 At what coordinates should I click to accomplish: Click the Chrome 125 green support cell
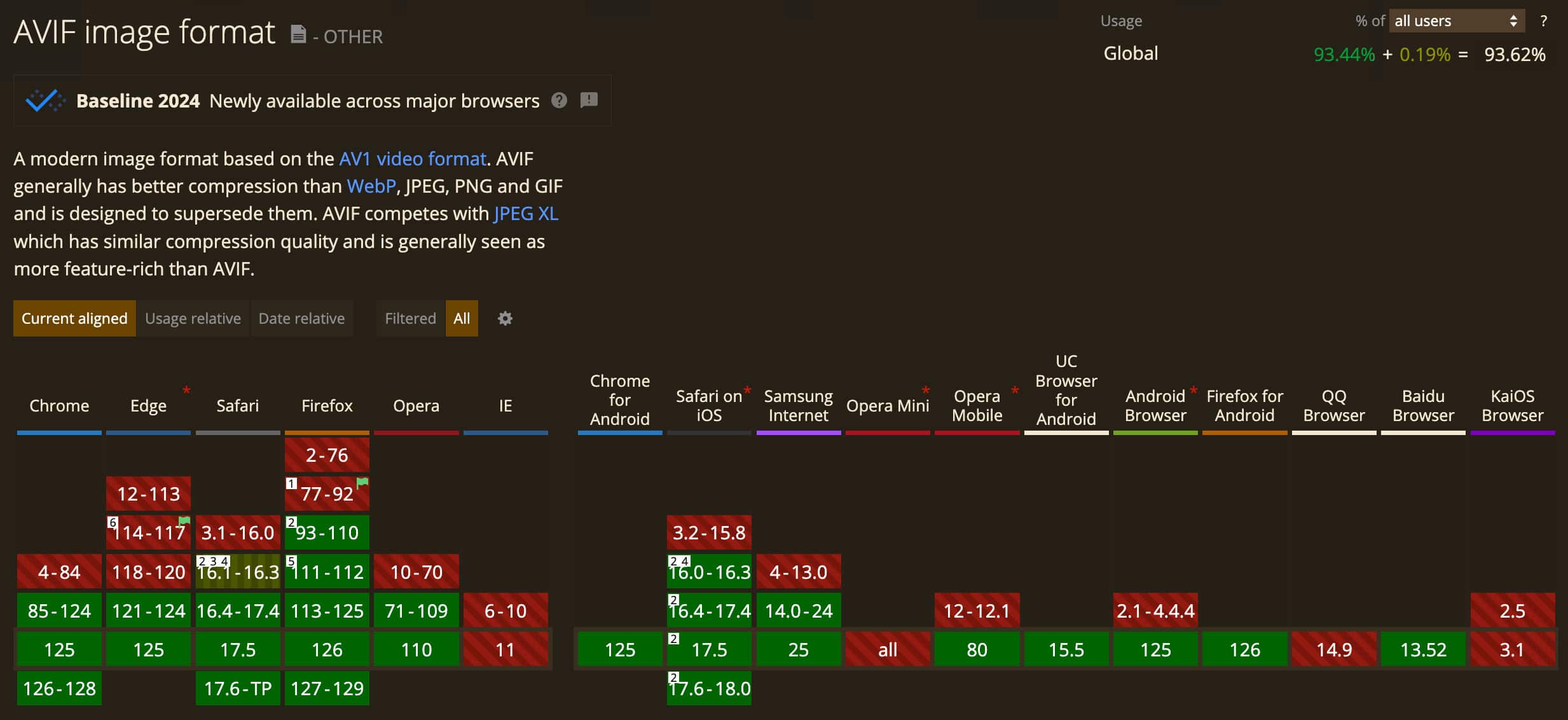[59, 649]
